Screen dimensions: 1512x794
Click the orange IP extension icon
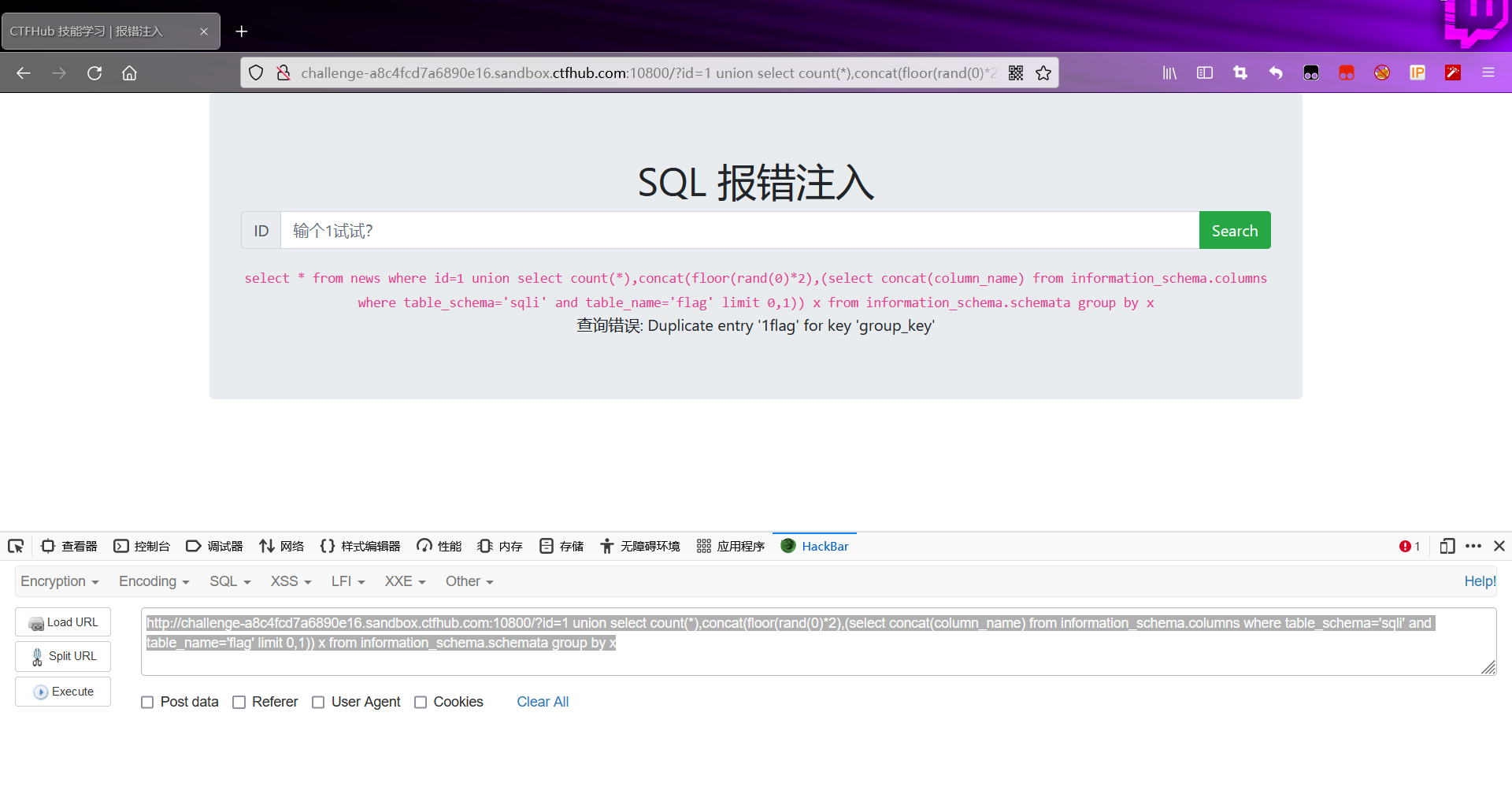(1417, 73)
